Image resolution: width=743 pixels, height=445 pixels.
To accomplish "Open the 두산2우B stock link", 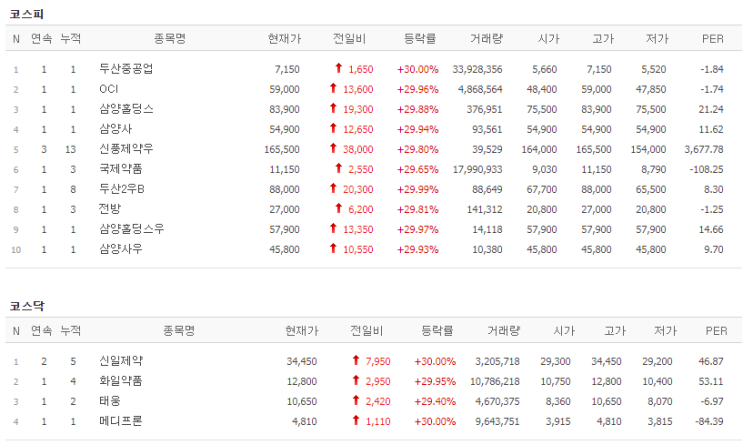I will coord(122,189).
